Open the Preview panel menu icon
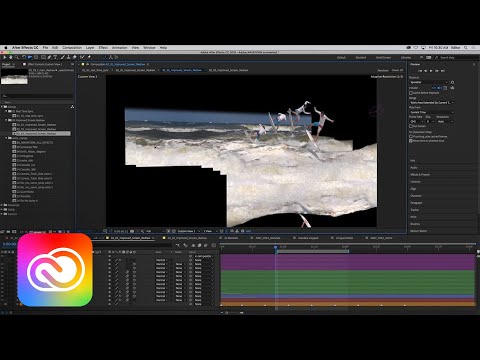Viewport: 480px width, 360px height. 474,64
